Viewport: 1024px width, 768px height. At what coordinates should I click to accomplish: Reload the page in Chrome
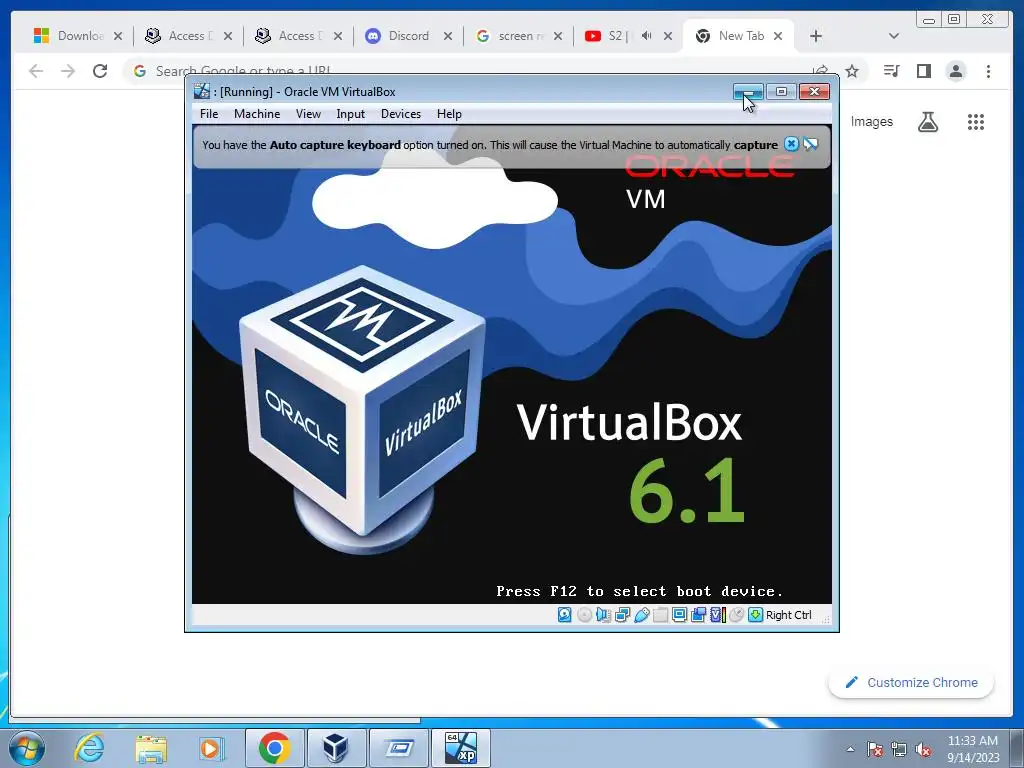pos(100,71)
